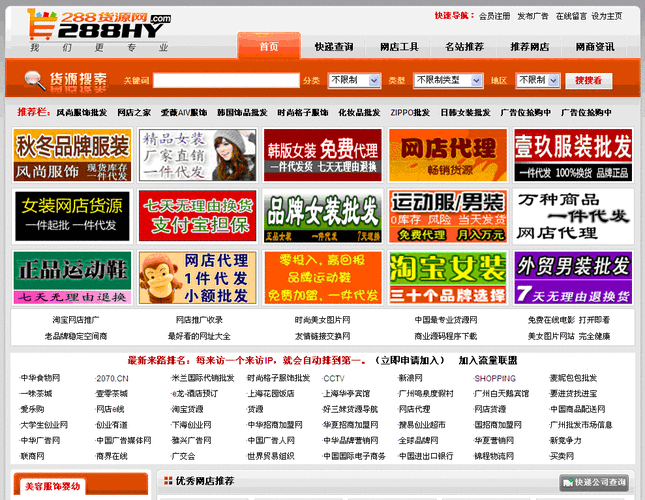Viewport: 645px width, 500px height.
Task: Click the 会员注册 link
Action: tap(495, 16)
